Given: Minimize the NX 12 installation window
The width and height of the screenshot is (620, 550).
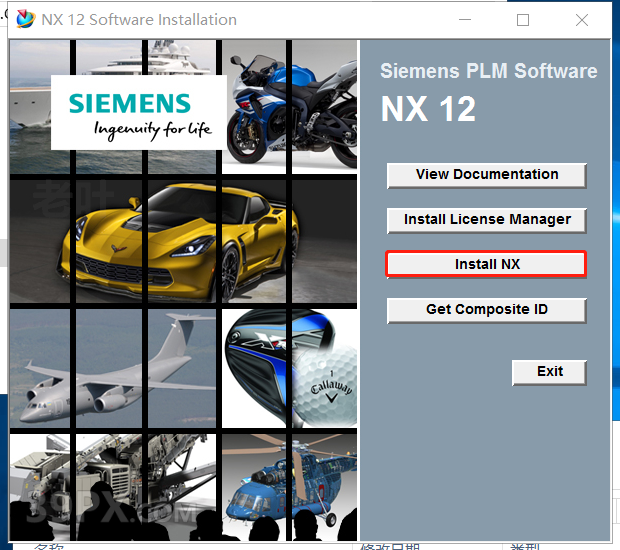Looking at the screenshot, I should (465, 19).
